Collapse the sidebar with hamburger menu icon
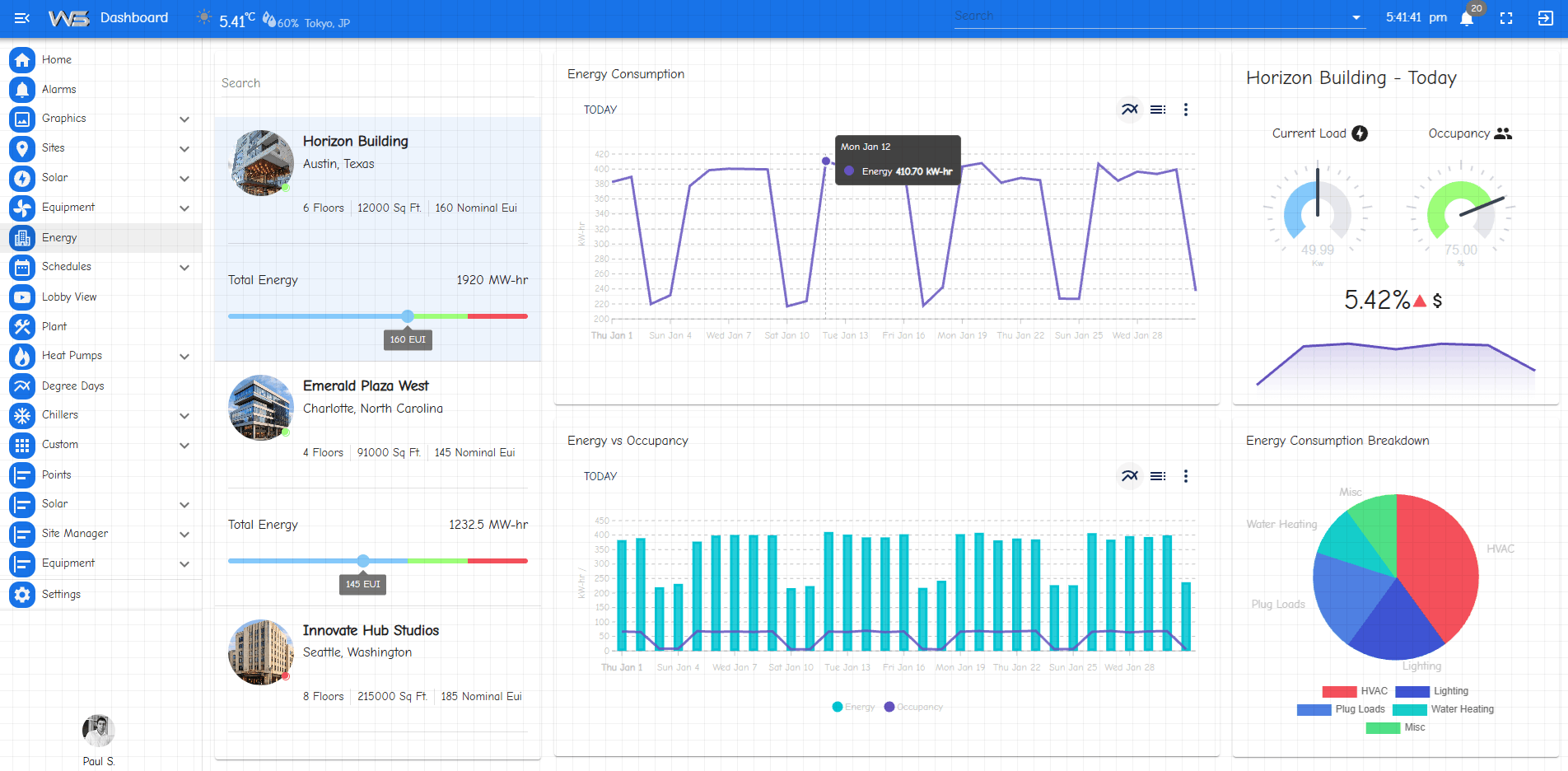The width and height of the screenshot is (1568, 771). [22, 18]
